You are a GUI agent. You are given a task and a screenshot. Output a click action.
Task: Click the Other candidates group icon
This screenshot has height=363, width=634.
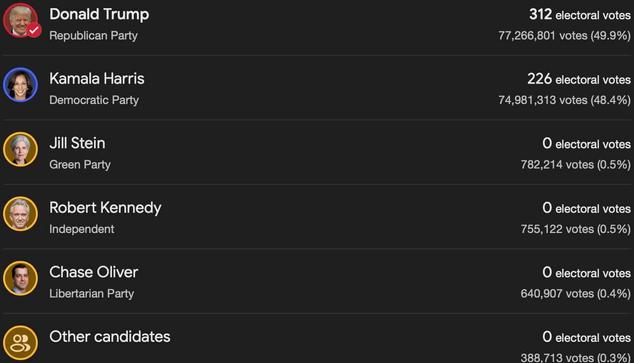click(20, 343)
